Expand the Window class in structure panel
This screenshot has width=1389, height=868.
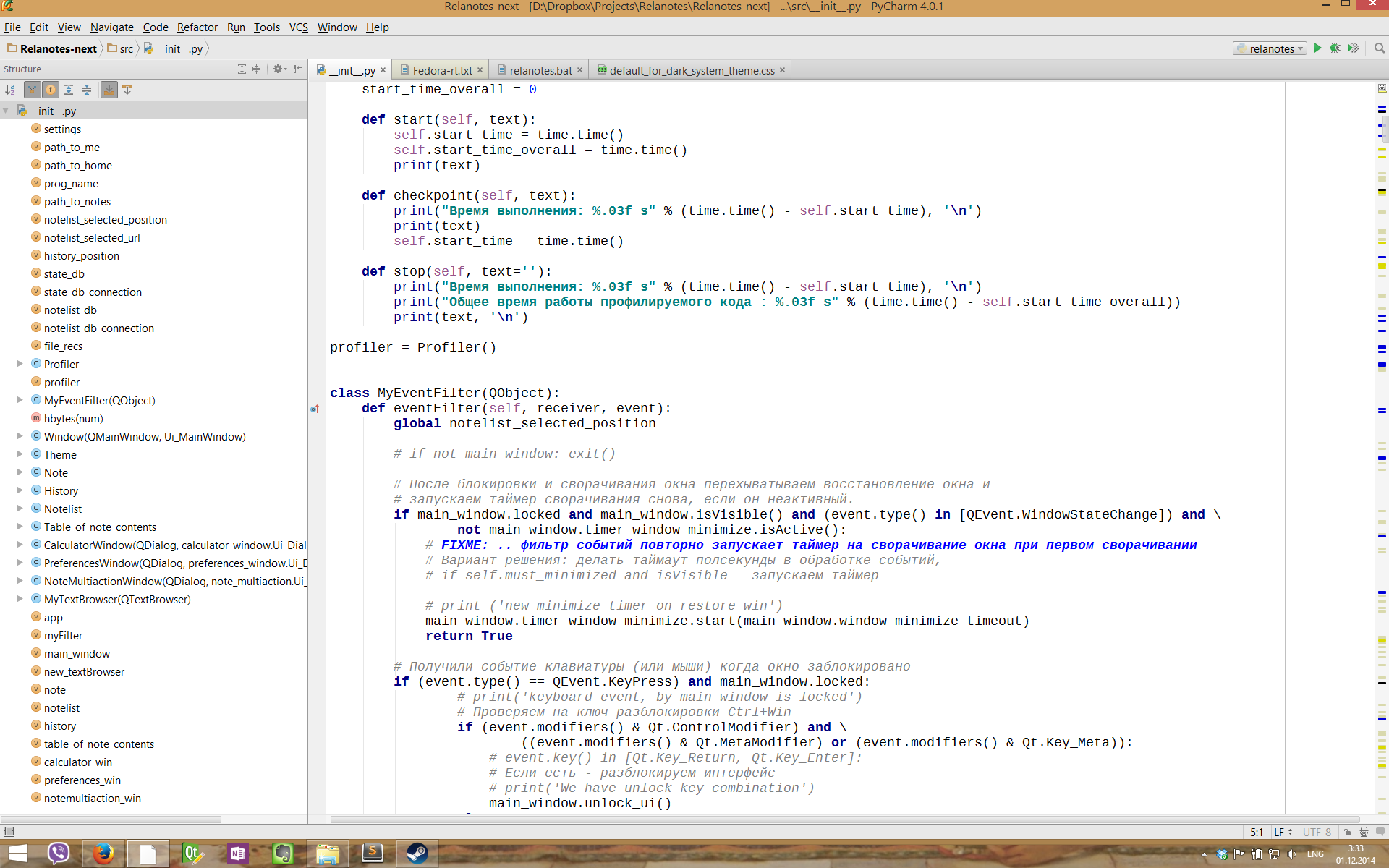click(18, 436)
